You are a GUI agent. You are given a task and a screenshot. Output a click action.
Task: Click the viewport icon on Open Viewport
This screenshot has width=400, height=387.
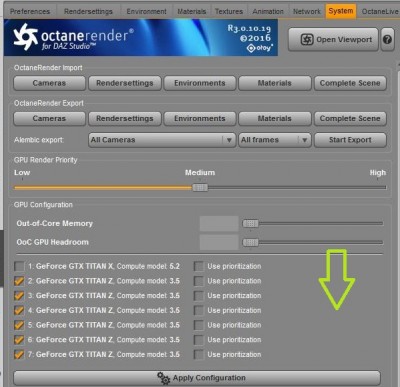tap(306, 40)
